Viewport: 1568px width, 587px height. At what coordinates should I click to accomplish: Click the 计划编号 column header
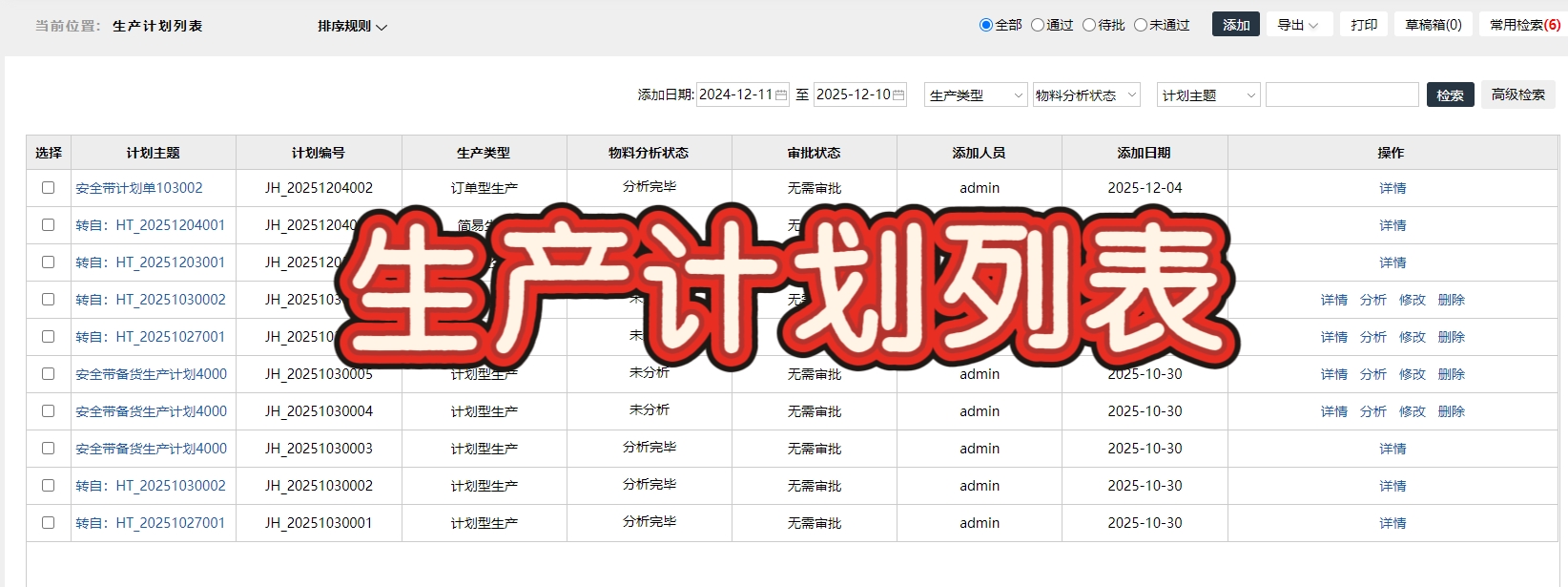point(319,153)
